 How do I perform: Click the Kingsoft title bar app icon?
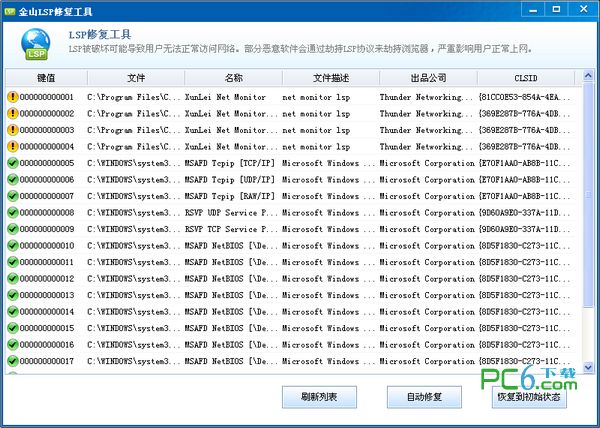(x=11, y=10)
